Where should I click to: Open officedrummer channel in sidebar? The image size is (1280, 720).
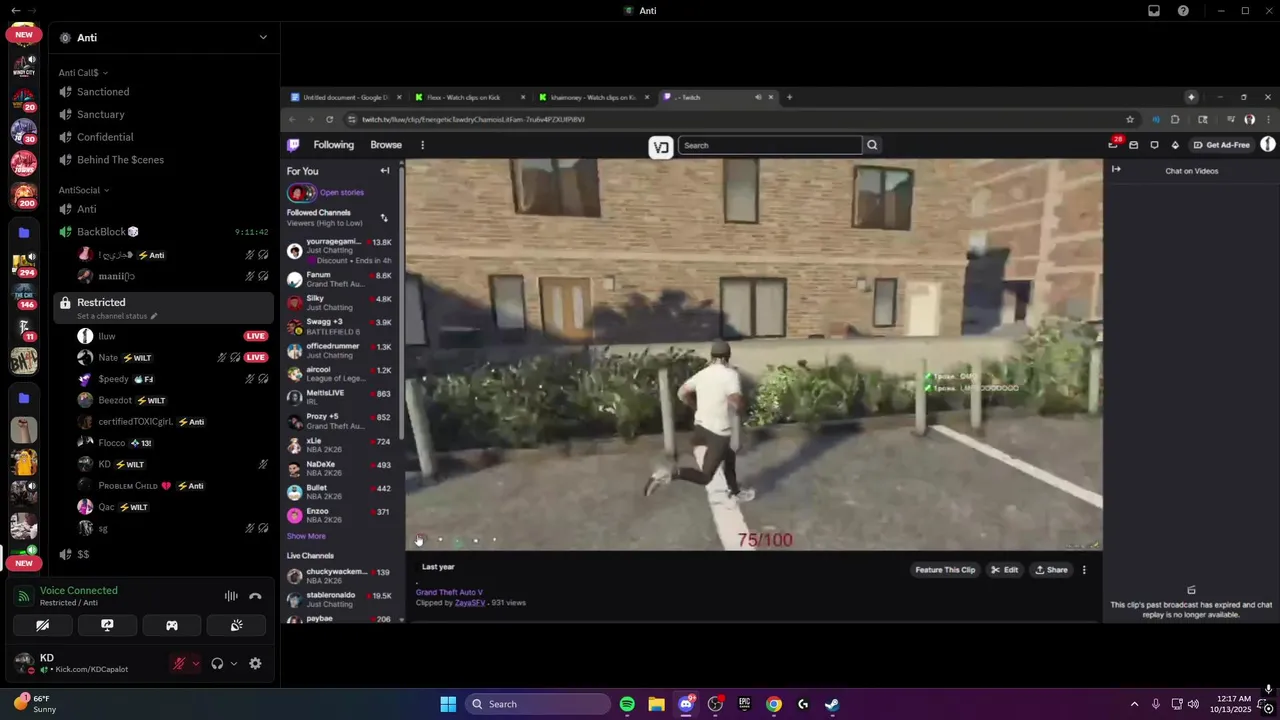[341, 350]
